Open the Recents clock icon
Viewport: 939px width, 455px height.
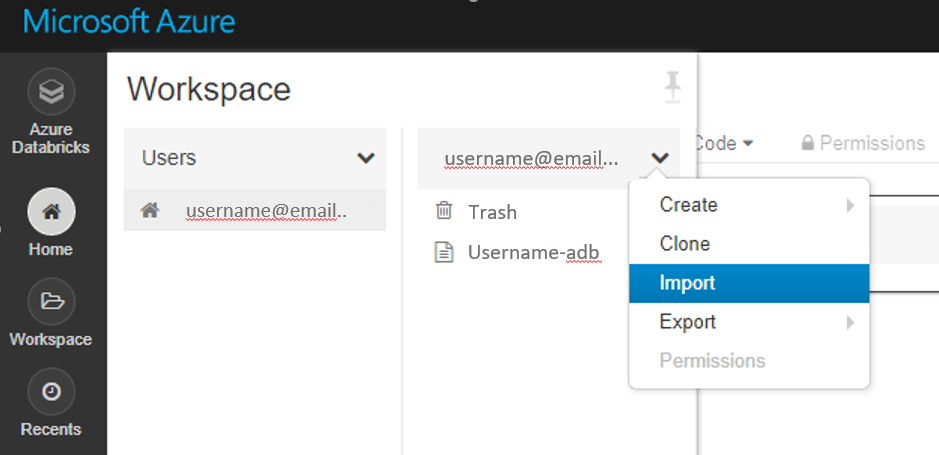(x=51, y=393)
